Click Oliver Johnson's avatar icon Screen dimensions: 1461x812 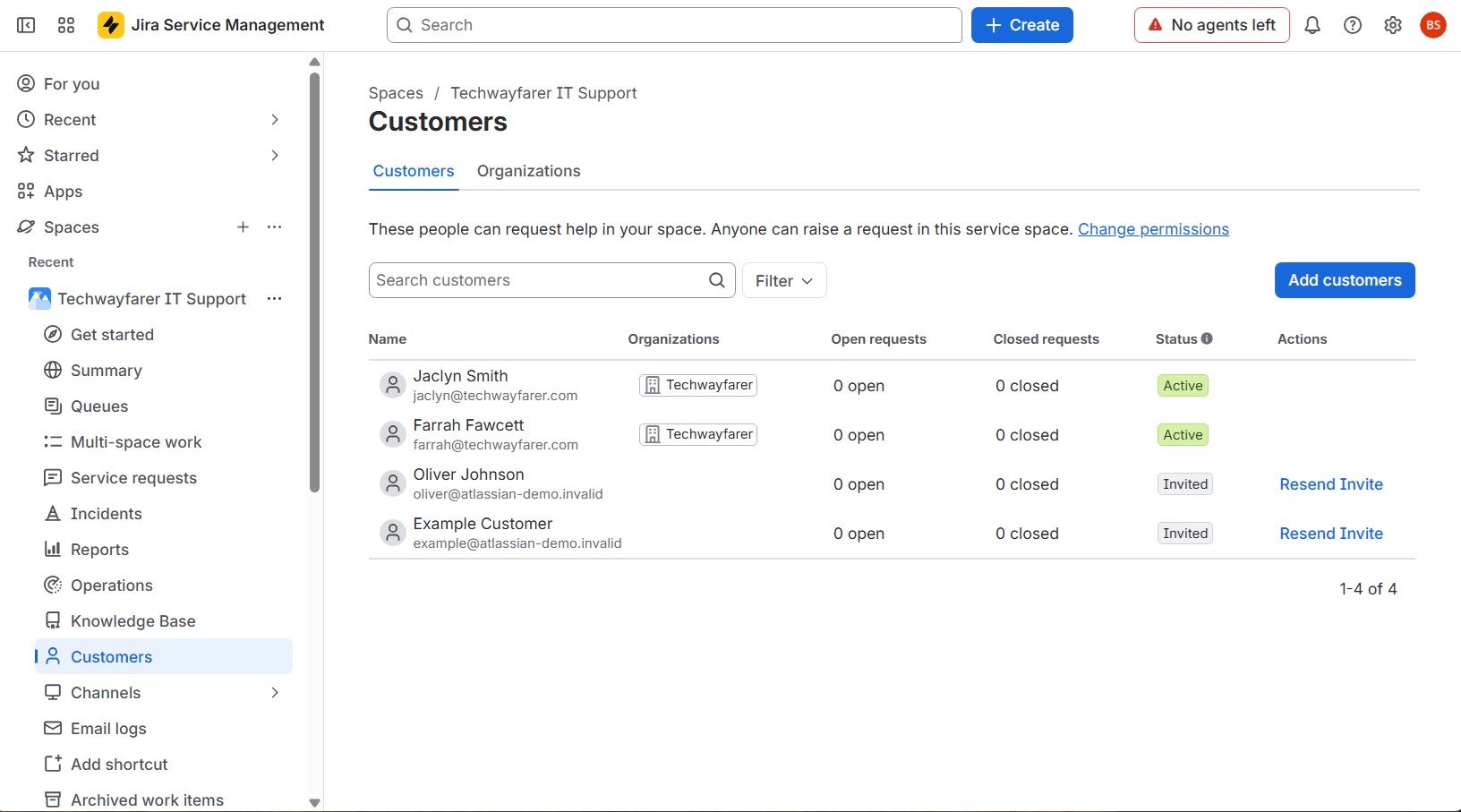(x=392, y=483)
